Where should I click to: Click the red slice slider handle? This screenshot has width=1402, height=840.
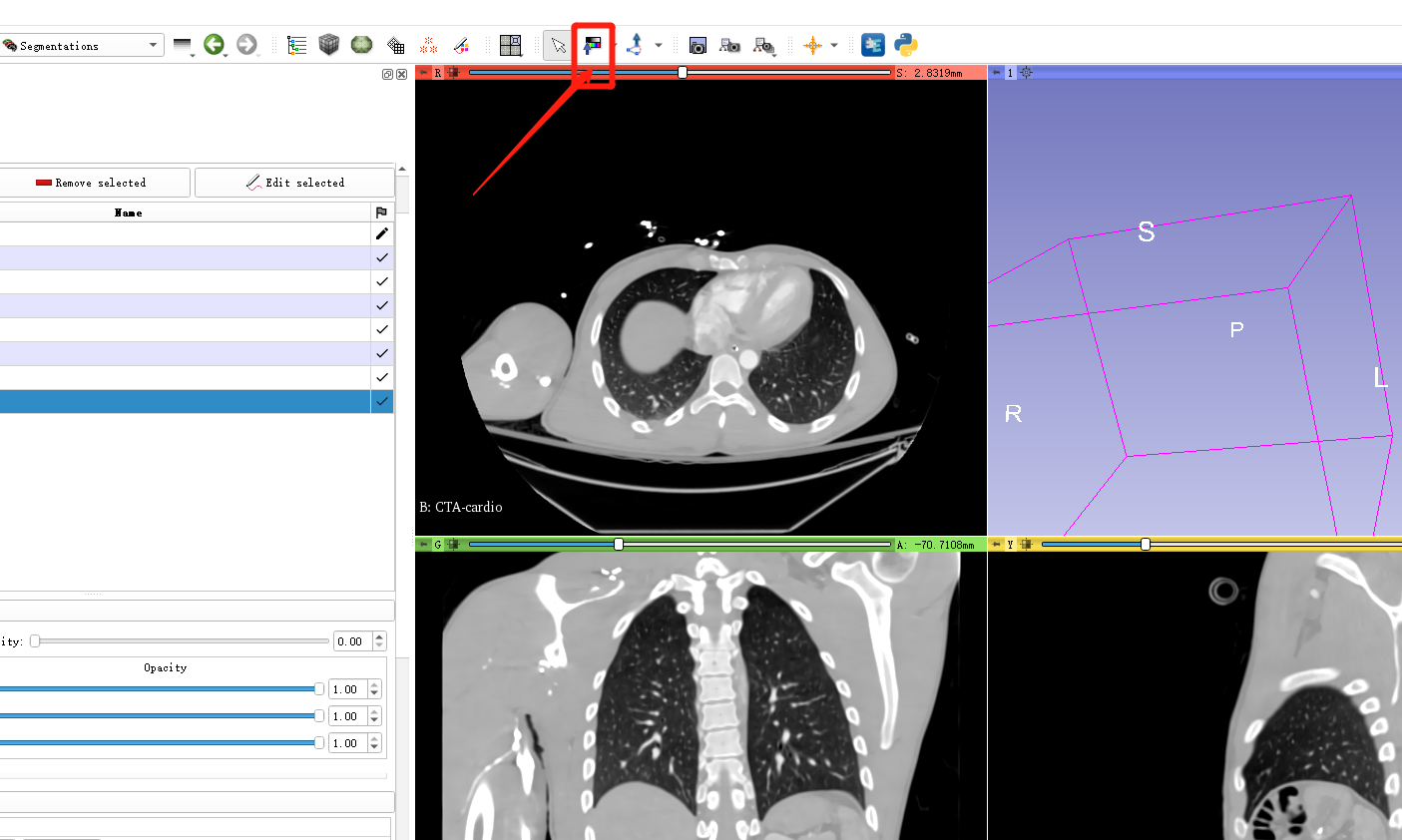pyautogui.click(x=681, y=71)
